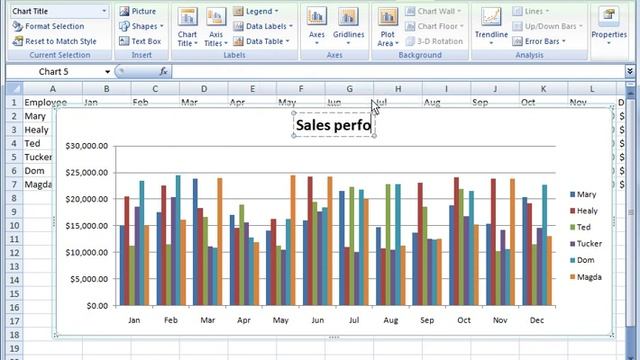Insert a Picture into the chart

(138, 11)
